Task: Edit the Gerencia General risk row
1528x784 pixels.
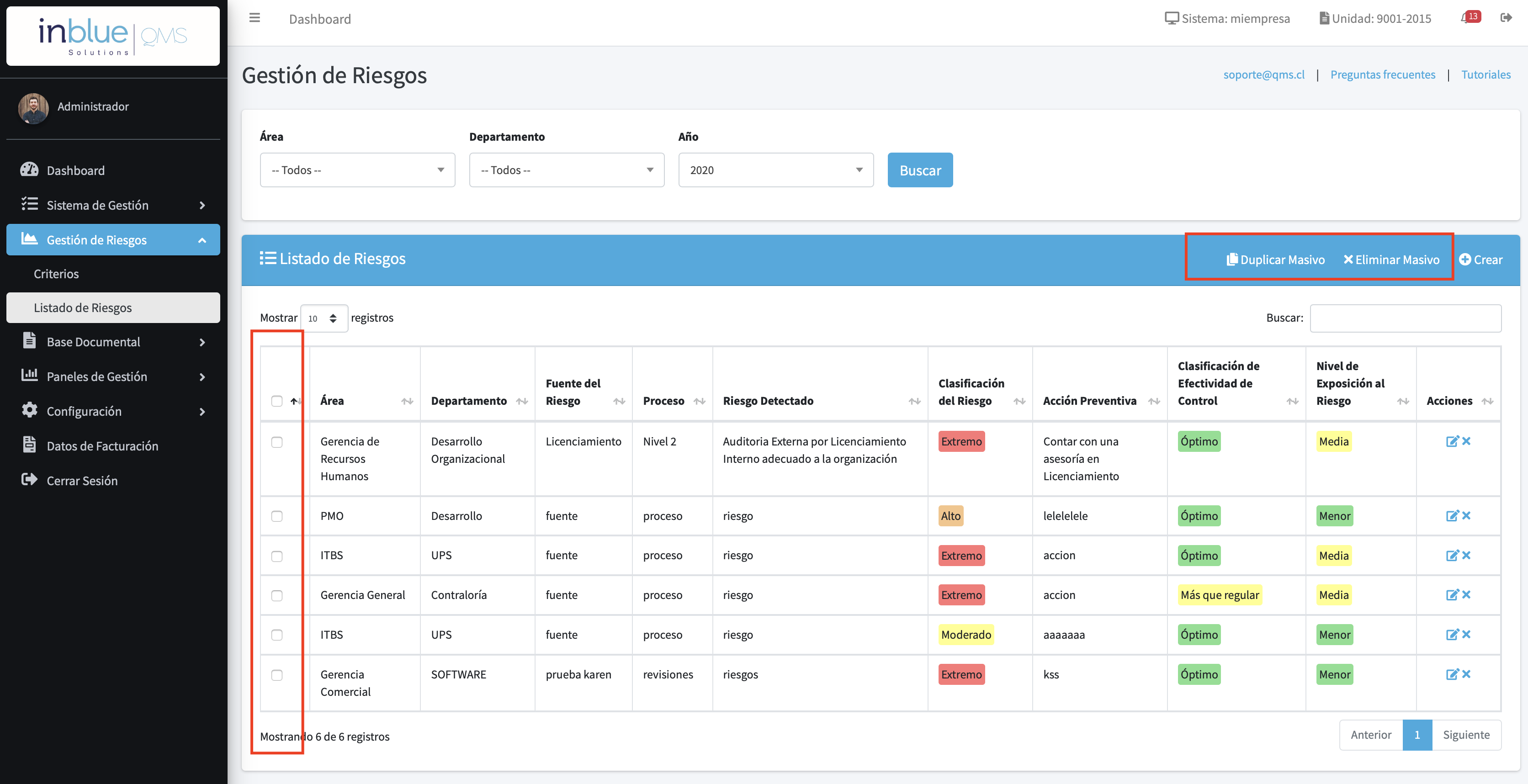Action: [1452, 594]
